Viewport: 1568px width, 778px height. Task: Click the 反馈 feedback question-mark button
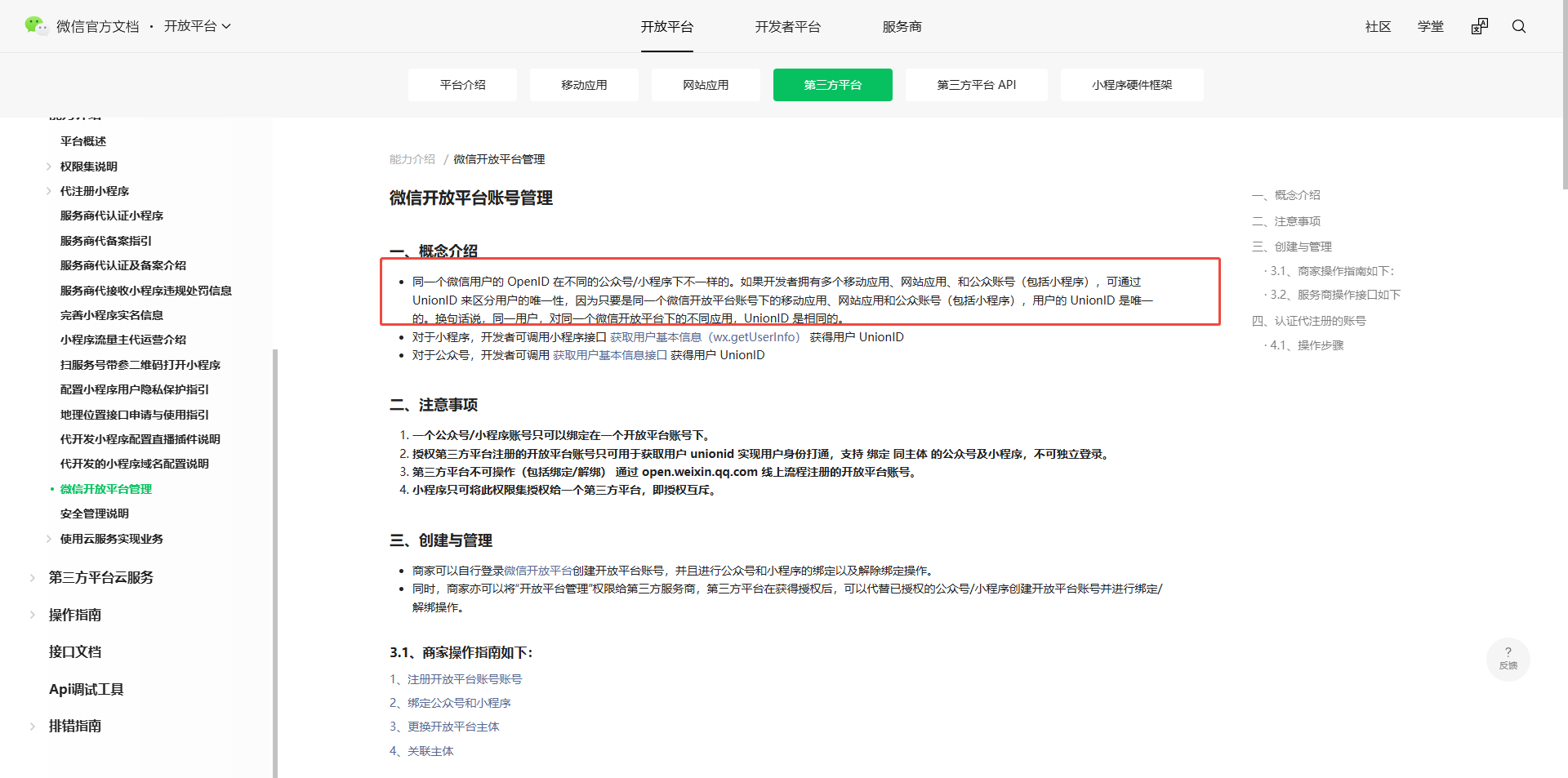point(1508,659)
